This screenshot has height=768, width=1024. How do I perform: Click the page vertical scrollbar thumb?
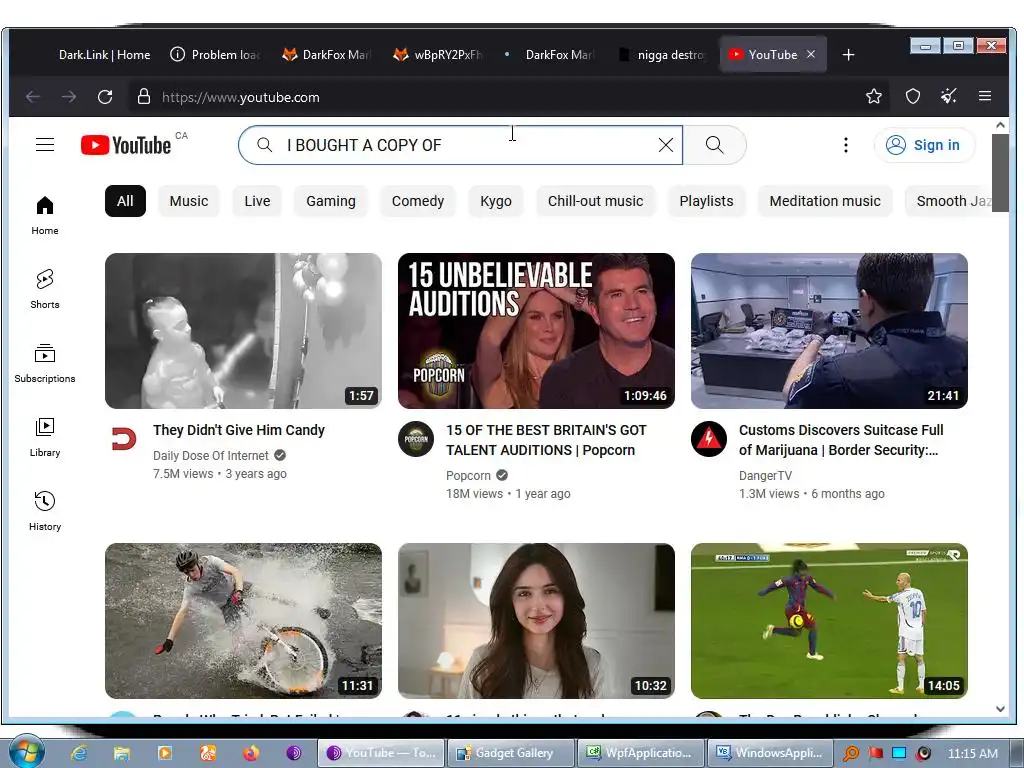pyautogui.click(x=1000, y=172)
